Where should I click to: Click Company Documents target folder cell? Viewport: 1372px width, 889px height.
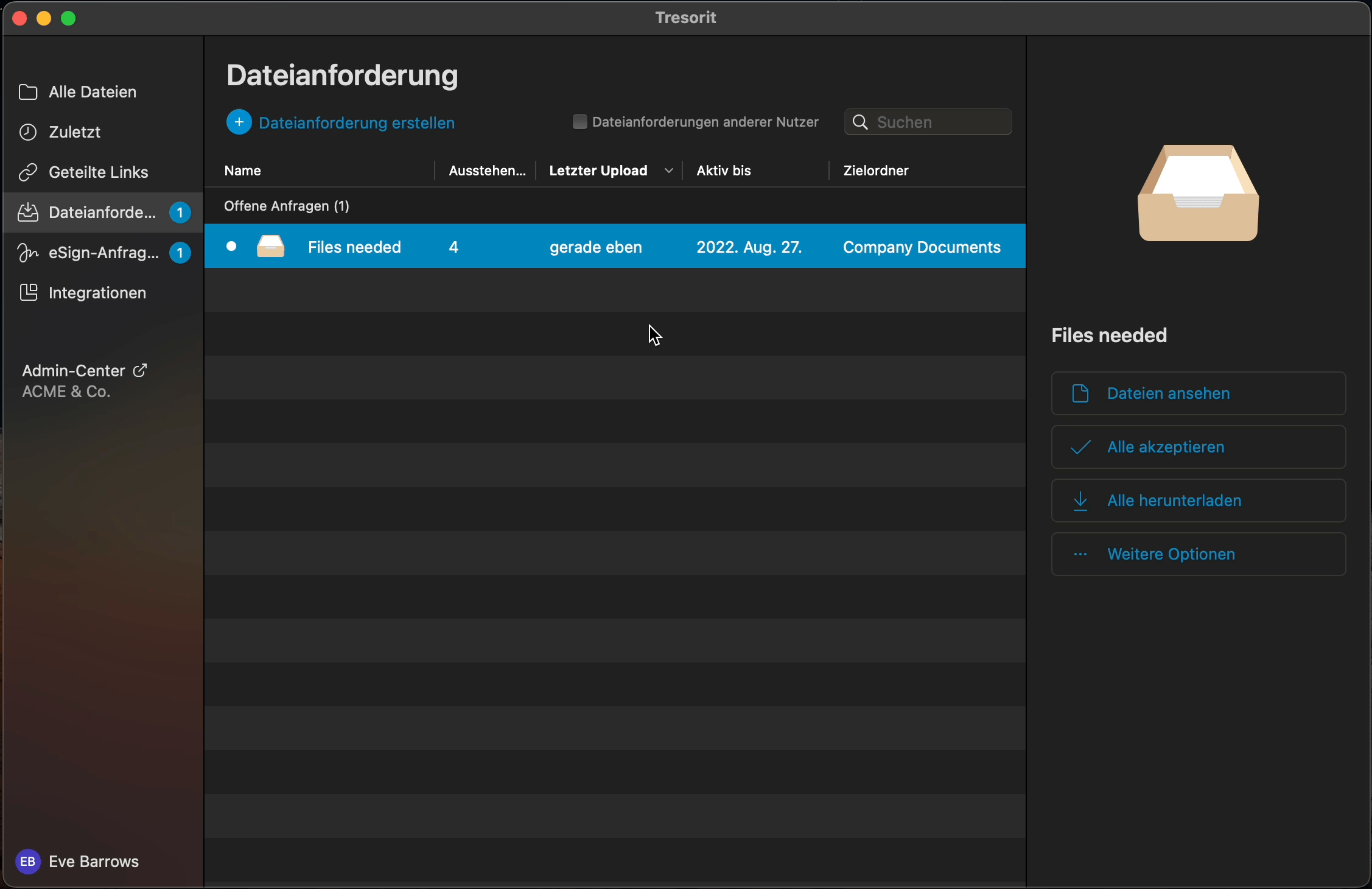coord(922,247)
